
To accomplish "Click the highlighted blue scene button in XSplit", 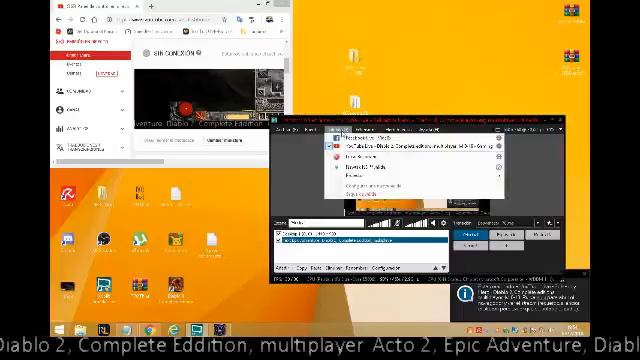I will pyautogui.click(x=470, y=235).
